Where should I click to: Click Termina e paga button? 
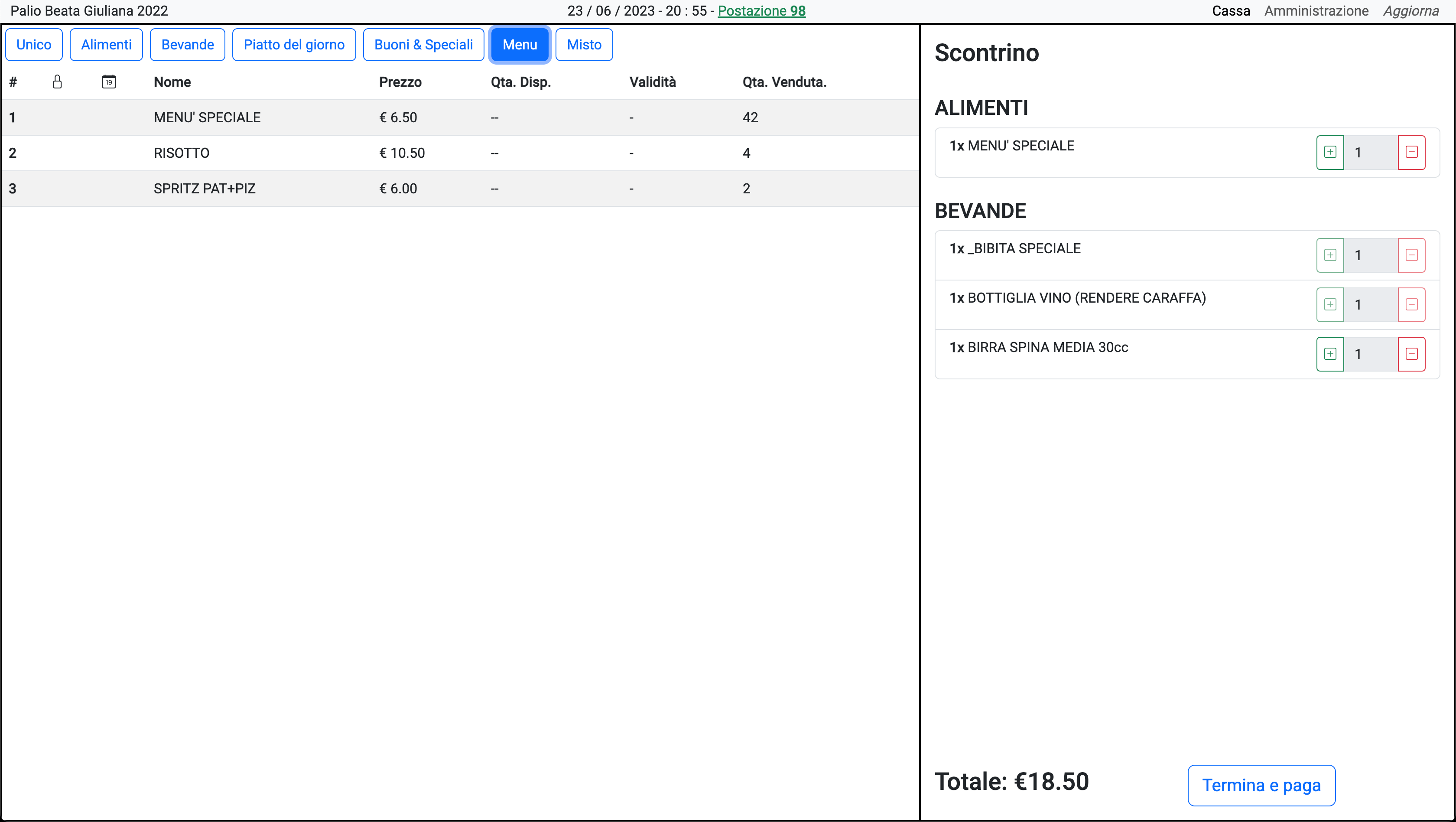(1261, 785)
